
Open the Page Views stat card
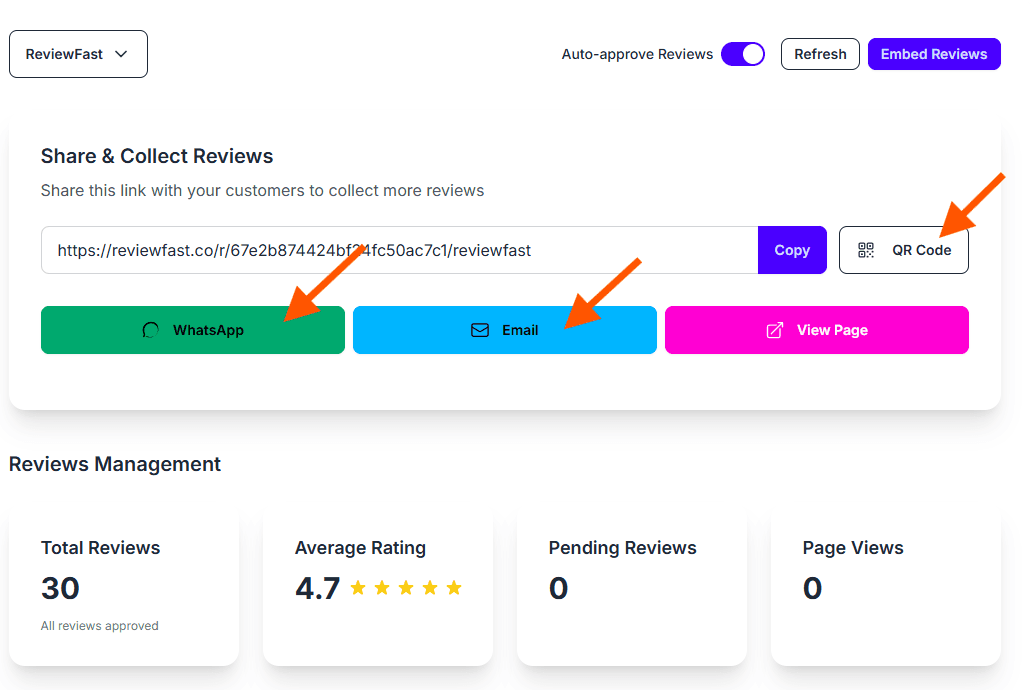[885, 588]
